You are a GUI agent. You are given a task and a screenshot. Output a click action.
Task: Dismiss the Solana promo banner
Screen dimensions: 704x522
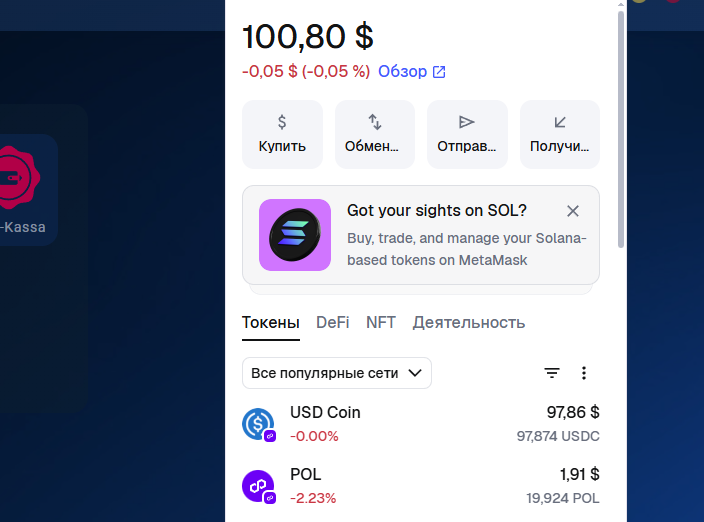pyautogui.click(x=572, y=211)
